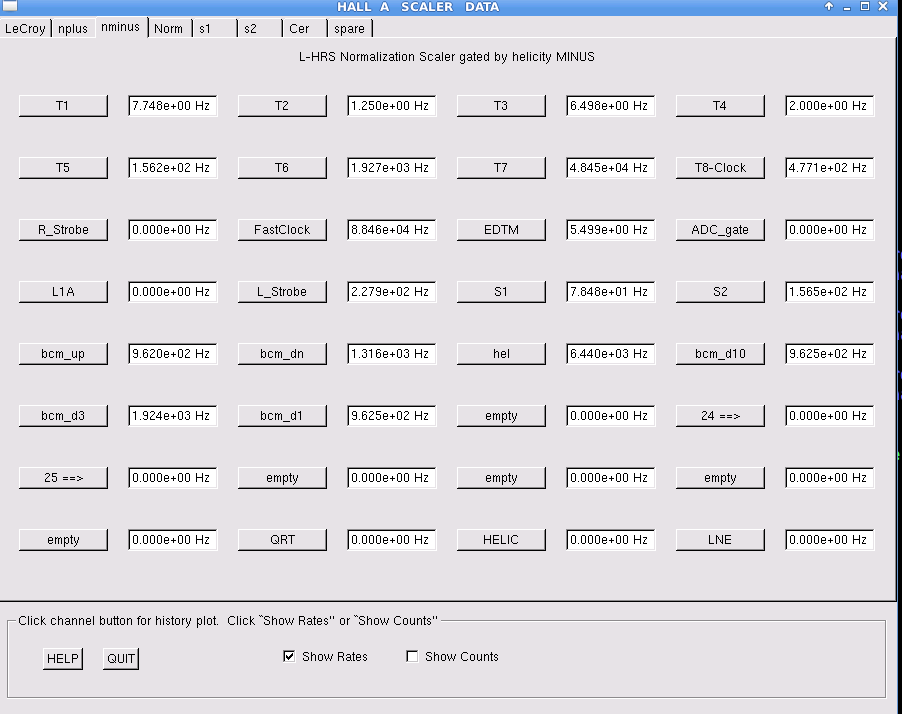Viewport: 902px width, 714px height.
Task: Enable the Show Rates checkbox
Action: (289, 656)
